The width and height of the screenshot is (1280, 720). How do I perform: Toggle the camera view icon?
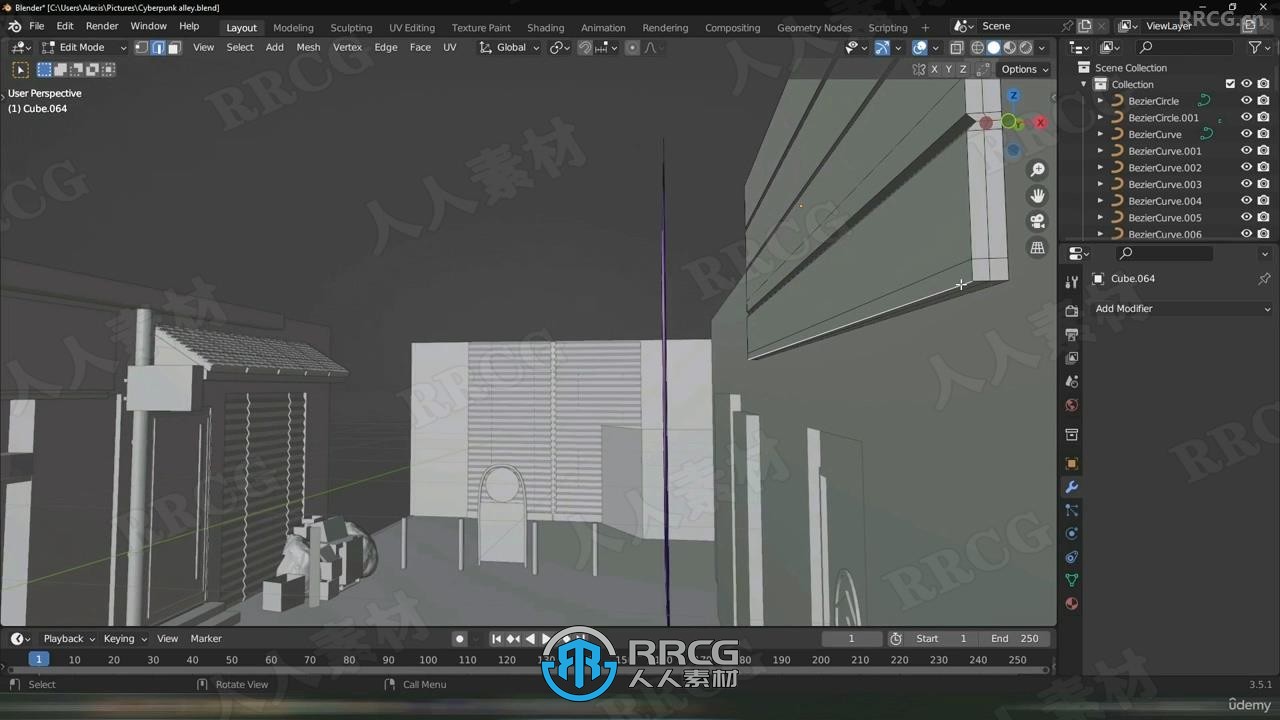(1038, 222)
